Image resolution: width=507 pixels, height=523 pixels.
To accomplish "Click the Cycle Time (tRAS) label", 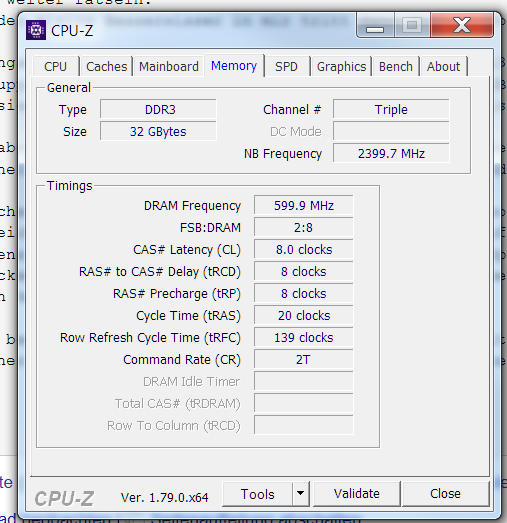I will click(188, 316).
